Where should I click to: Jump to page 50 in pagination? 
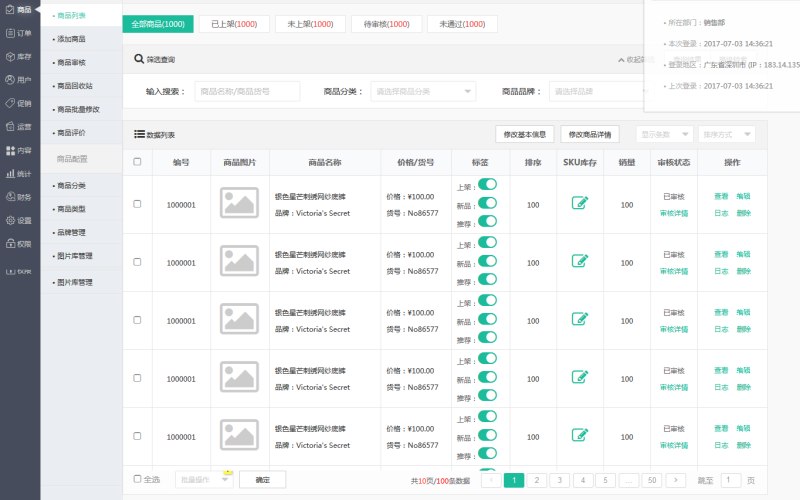tap(652, 480)
